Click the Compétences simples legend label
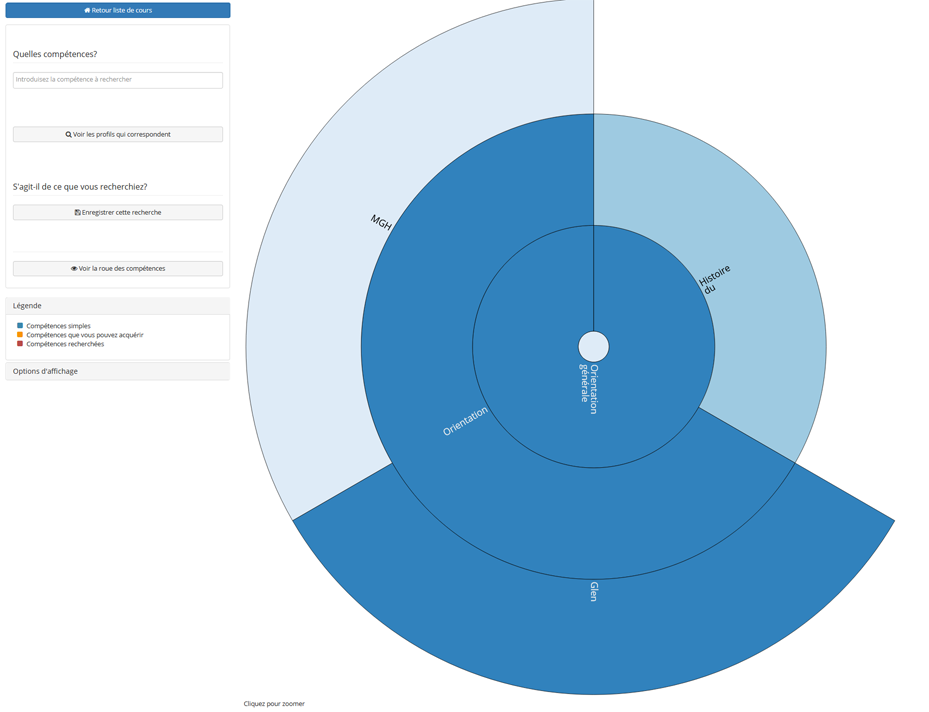This screenshot has width=929, height=712. (x=58, y=326)
